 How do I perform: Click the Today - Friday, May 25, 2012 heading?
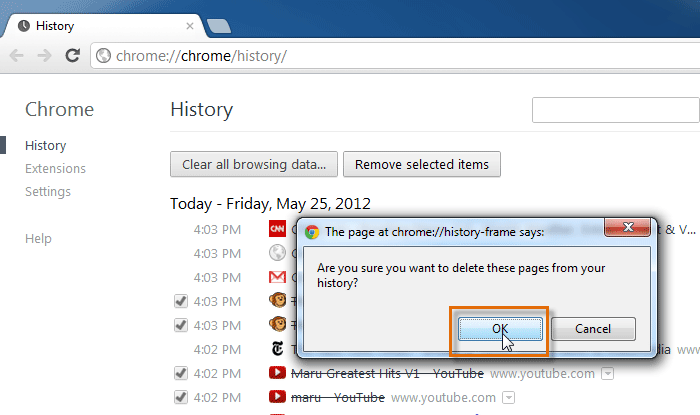[270, 204]
